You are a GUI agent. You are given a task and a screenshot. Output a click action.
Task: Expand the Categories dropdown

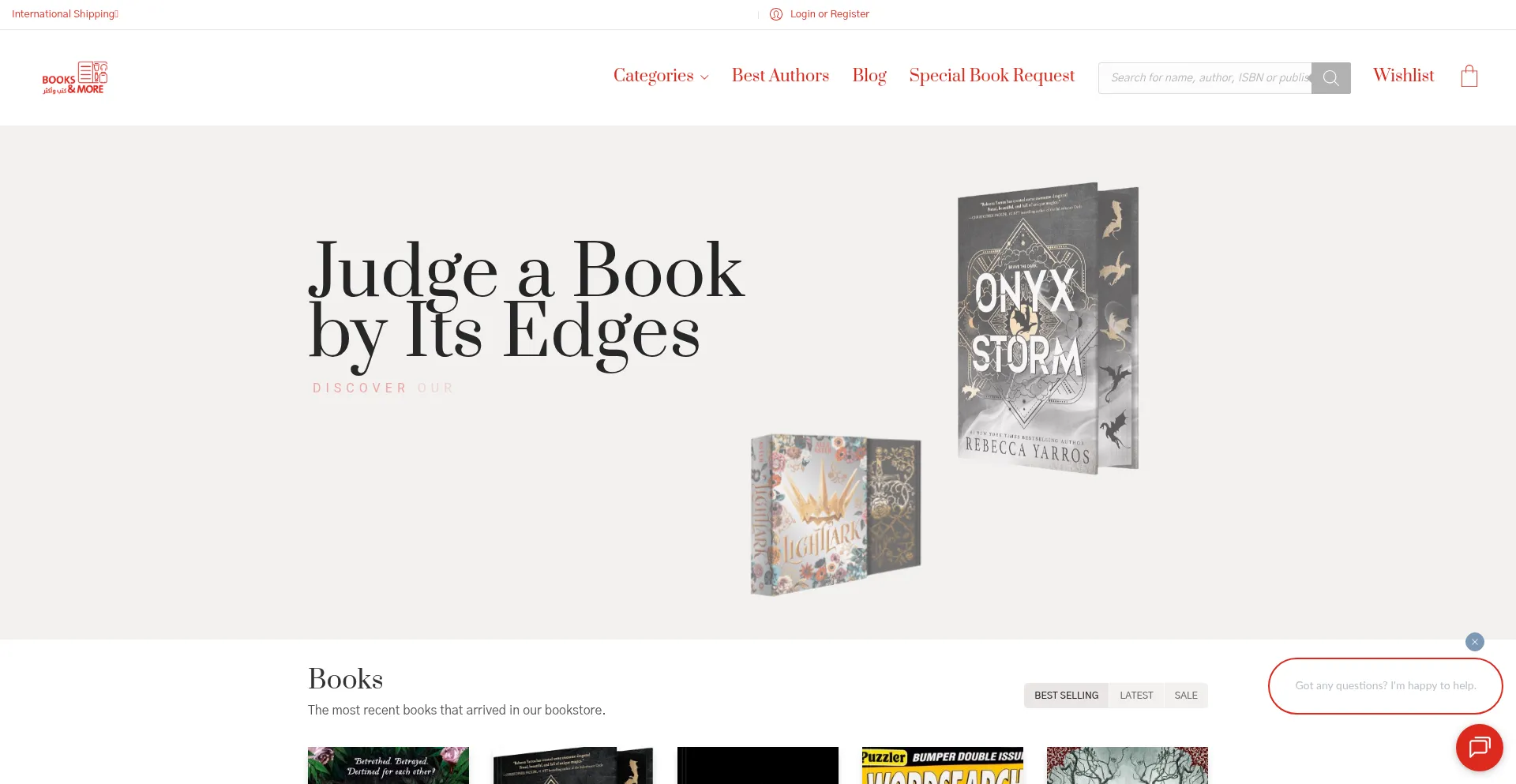661,76
